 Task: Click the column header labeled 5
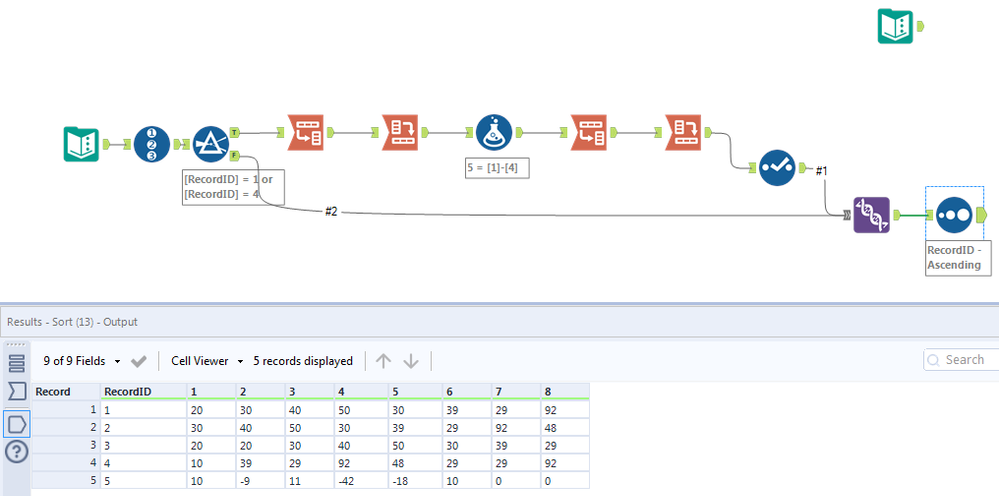(413, 392)
